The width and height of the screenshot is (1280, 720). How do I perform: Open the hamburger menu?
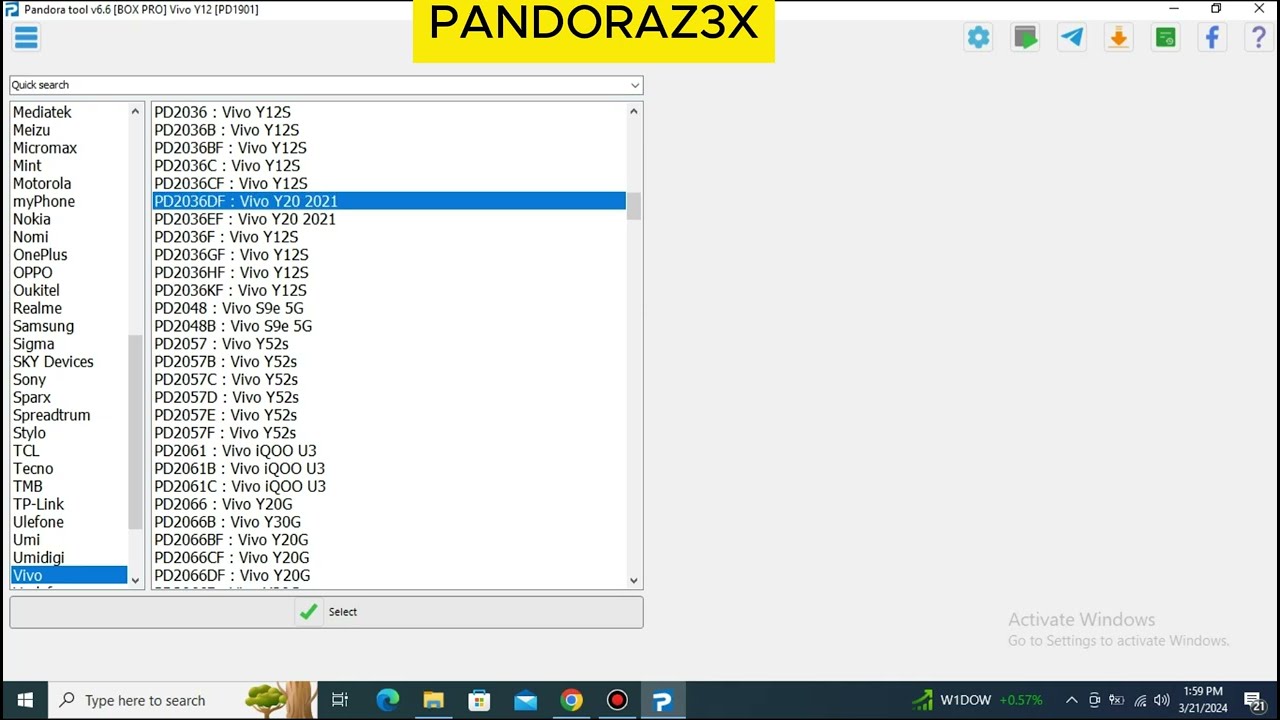click(x=26, y=38)
